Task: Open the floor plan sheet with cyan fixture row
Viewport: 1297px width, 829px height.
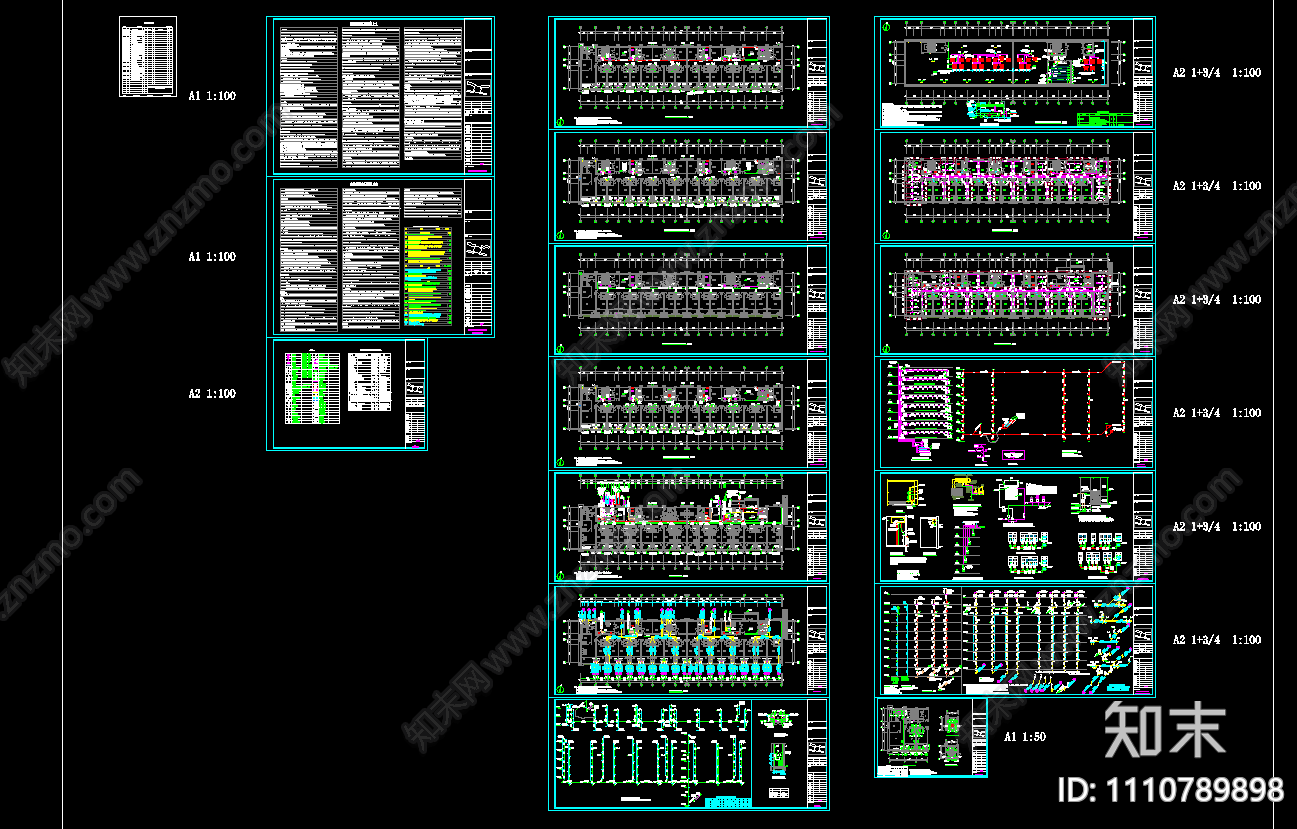Action: tap(689, 640)
